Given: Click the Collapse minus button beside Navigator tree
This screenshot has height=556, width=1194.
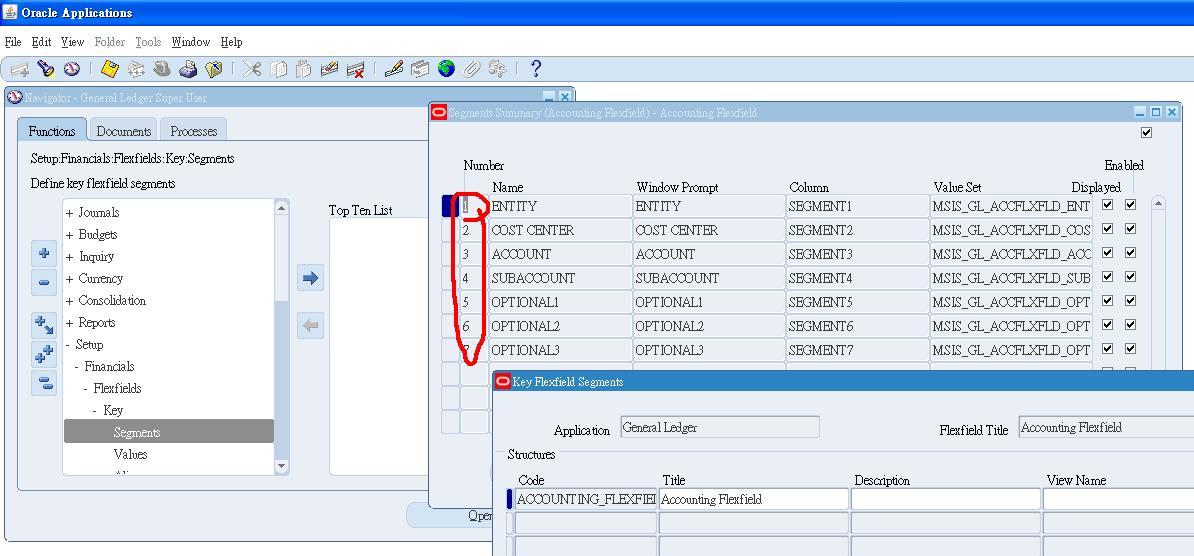Looking at the screenshot, I should click(44, 283).
